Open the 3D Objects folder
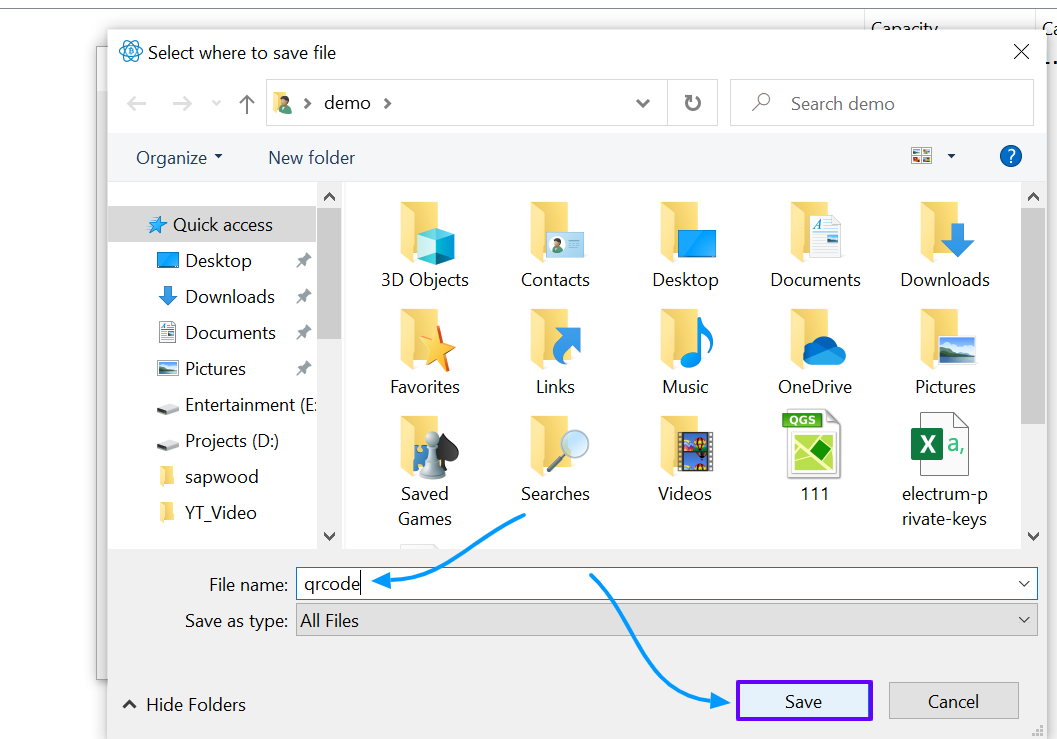 pos(425,245)
